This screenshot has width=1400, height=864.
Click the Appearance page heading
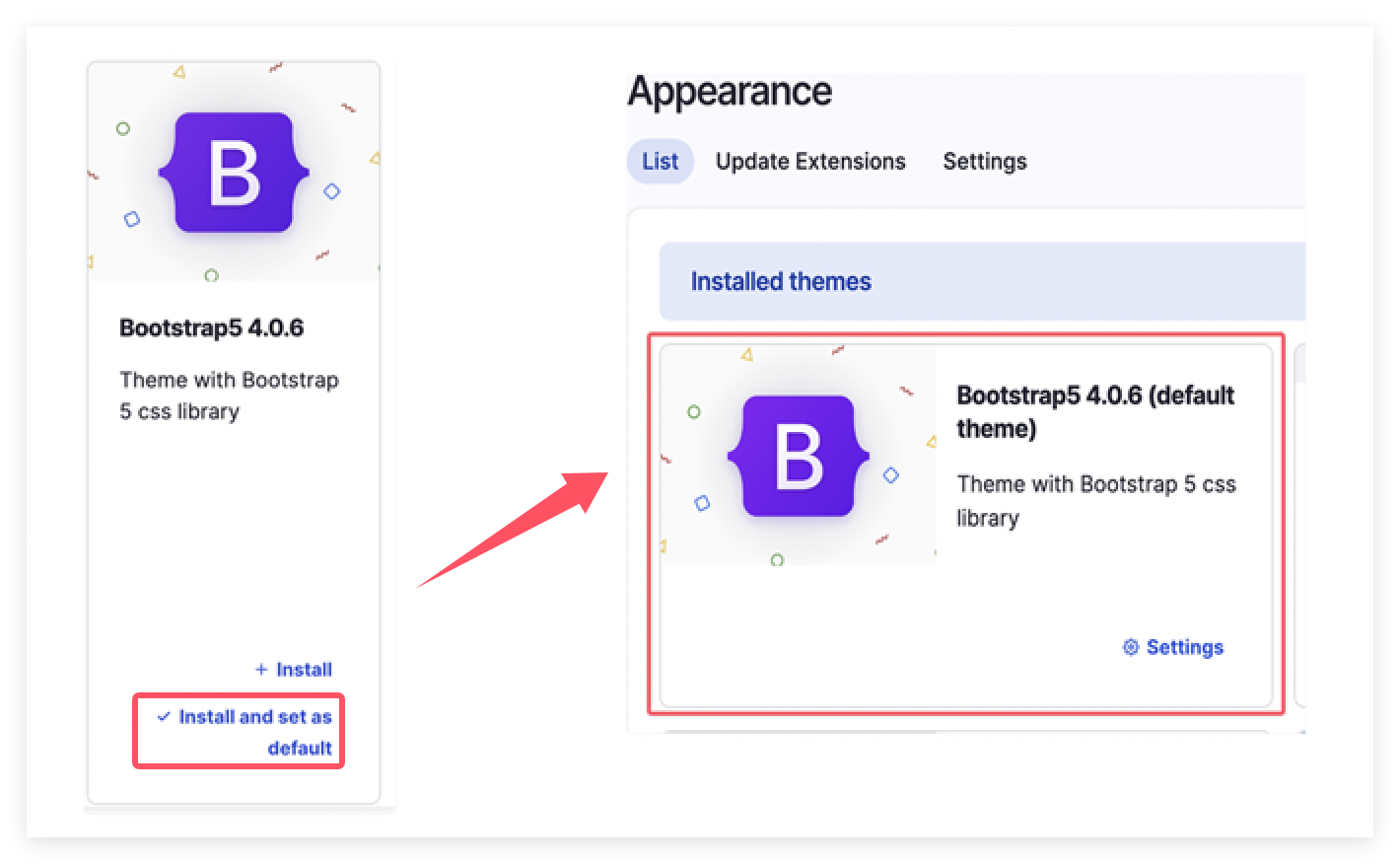click(730, 92)
